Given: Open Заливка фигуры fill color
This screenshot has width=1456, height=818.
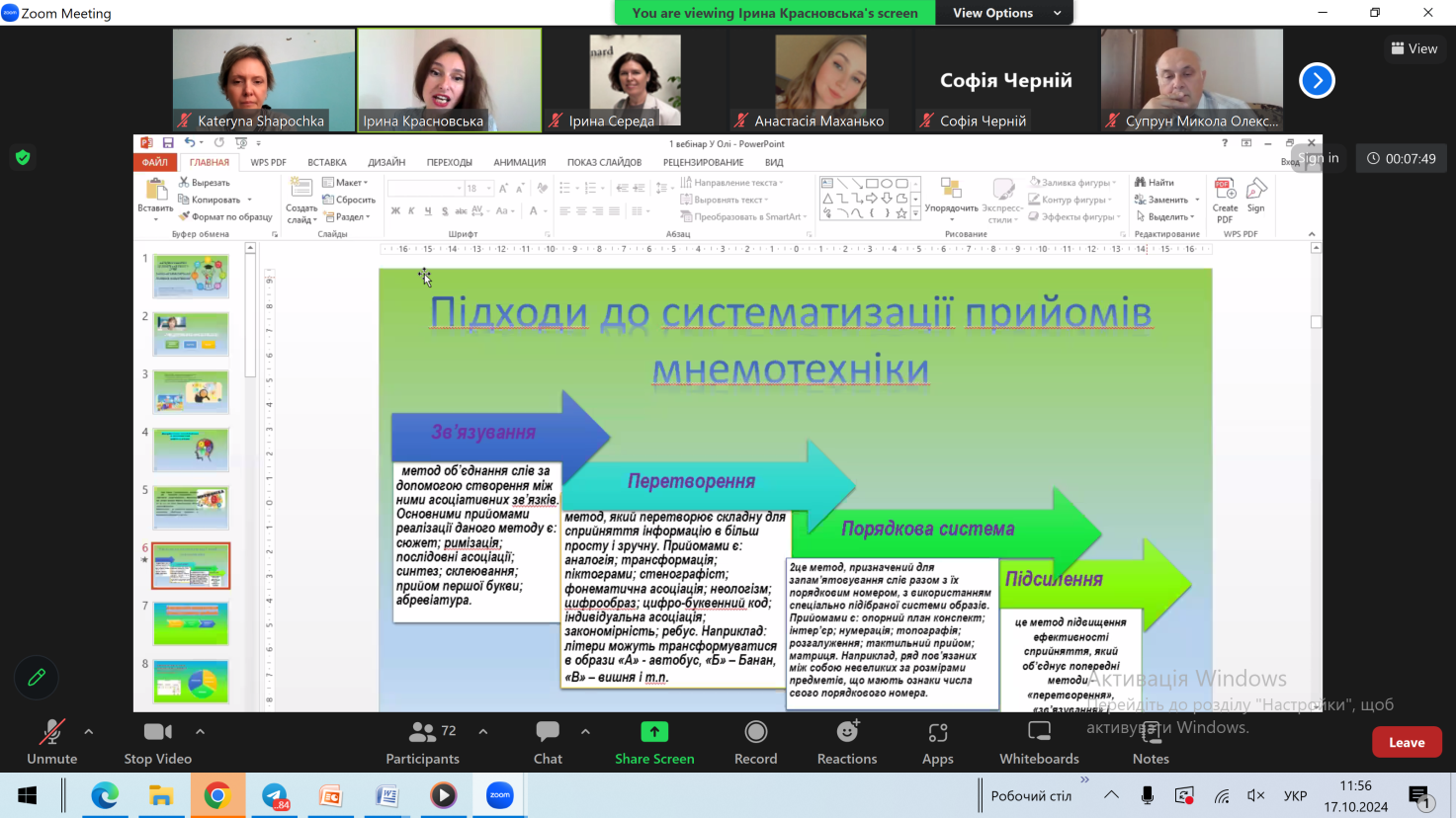Looking at the screenshot, I should 1072,183.
